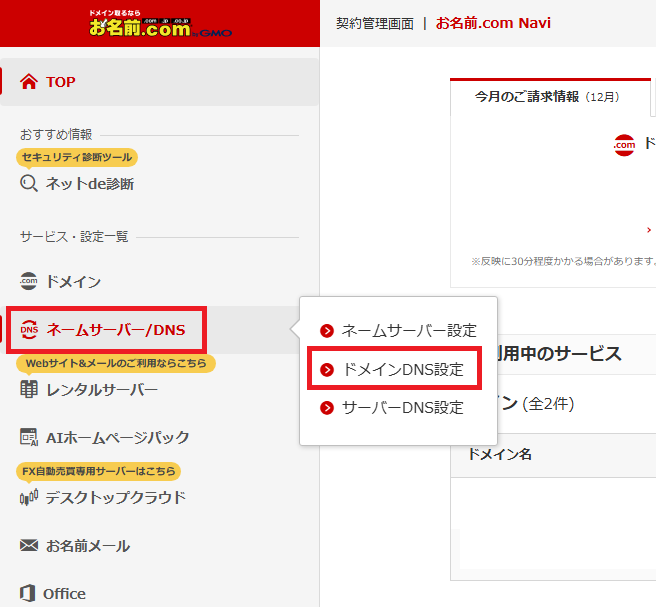
Task: Click the red arrow next to サーバーDNS設定
Action: [x=326, y=408]
